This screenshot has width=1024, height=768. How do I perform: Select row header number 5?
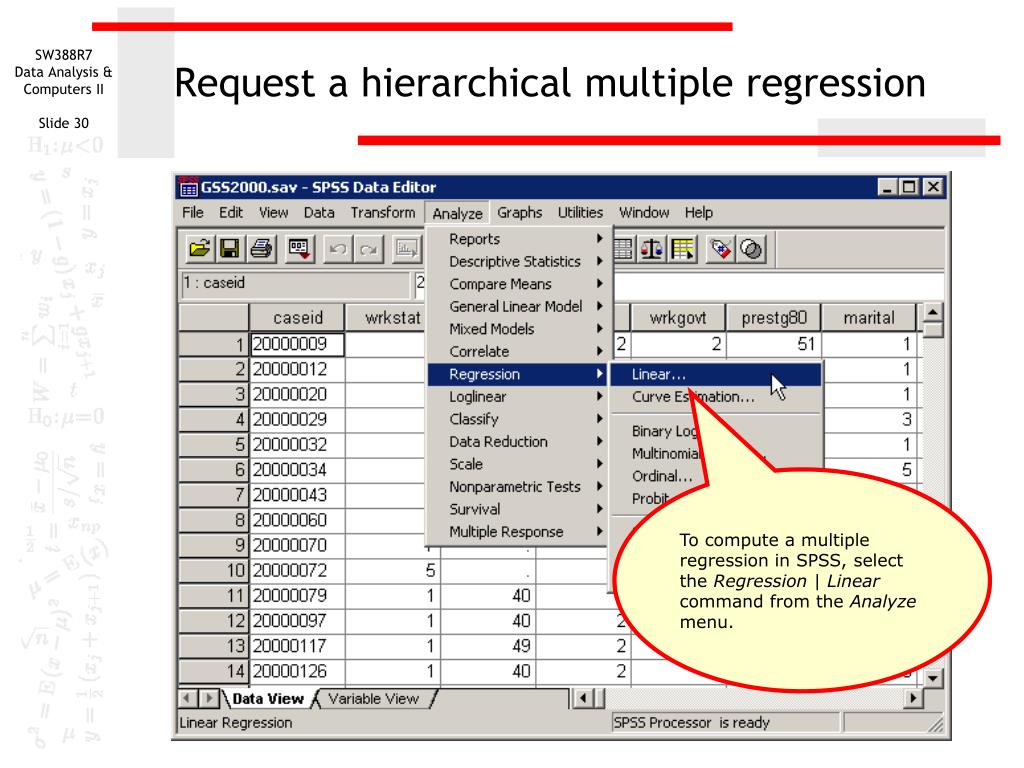click(214, 445)
